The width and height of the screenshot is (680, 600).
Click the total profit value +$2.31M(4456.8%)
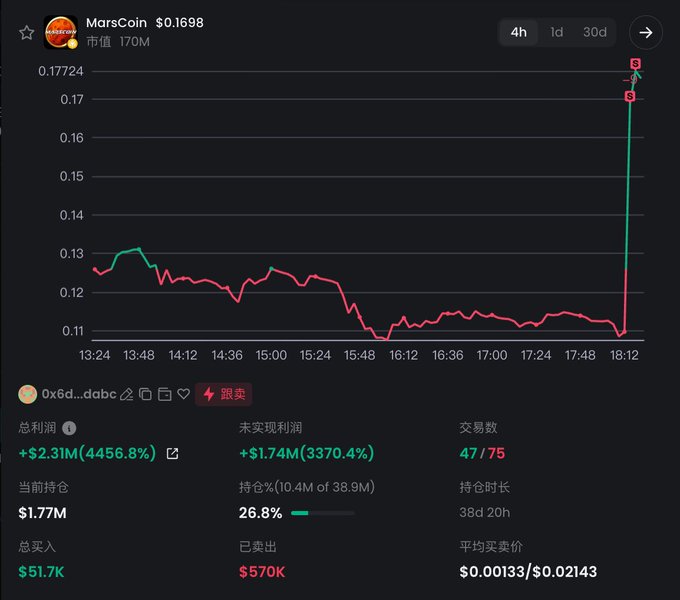coord(87,453)
